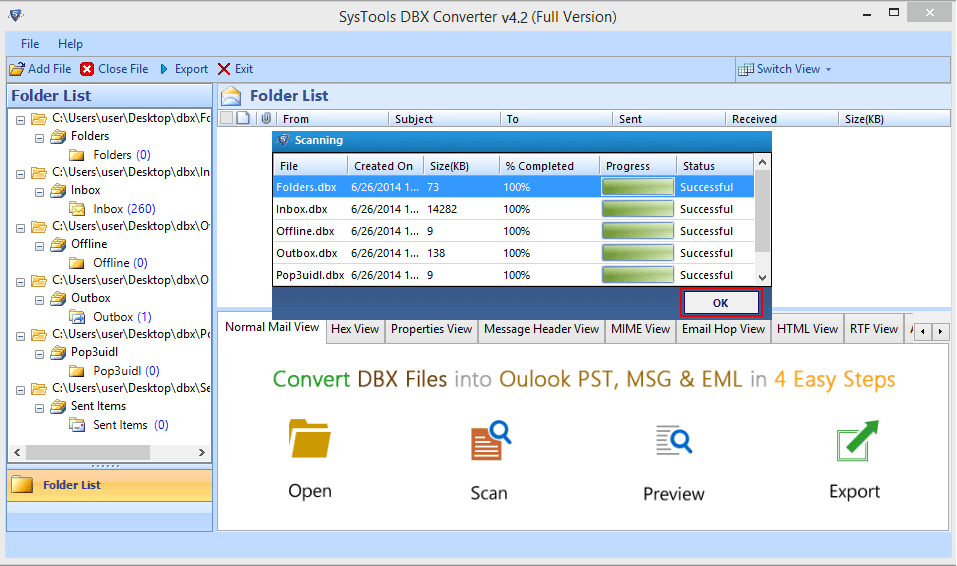Click the SysTools app logo in the title bar
The width and height of the screenshot is (957, 566).
coord(16,15)
